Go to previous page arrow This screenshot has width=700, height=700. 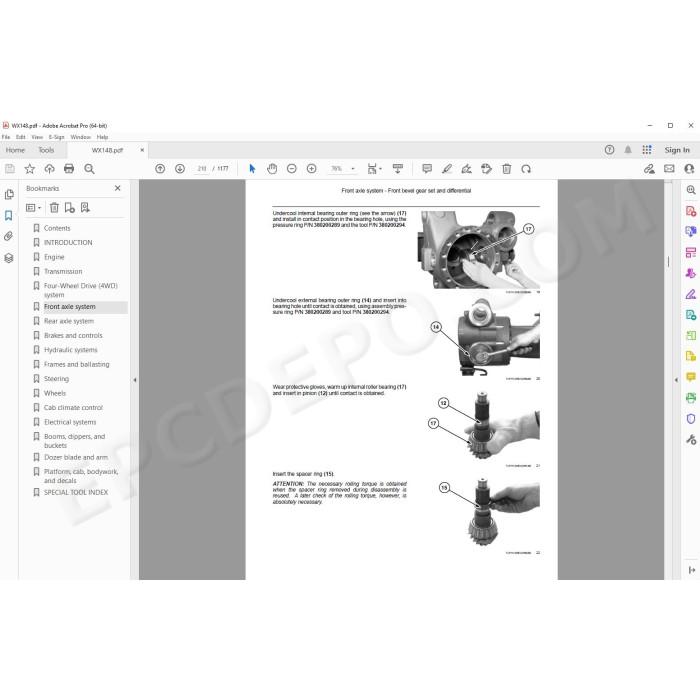point(160,169)
